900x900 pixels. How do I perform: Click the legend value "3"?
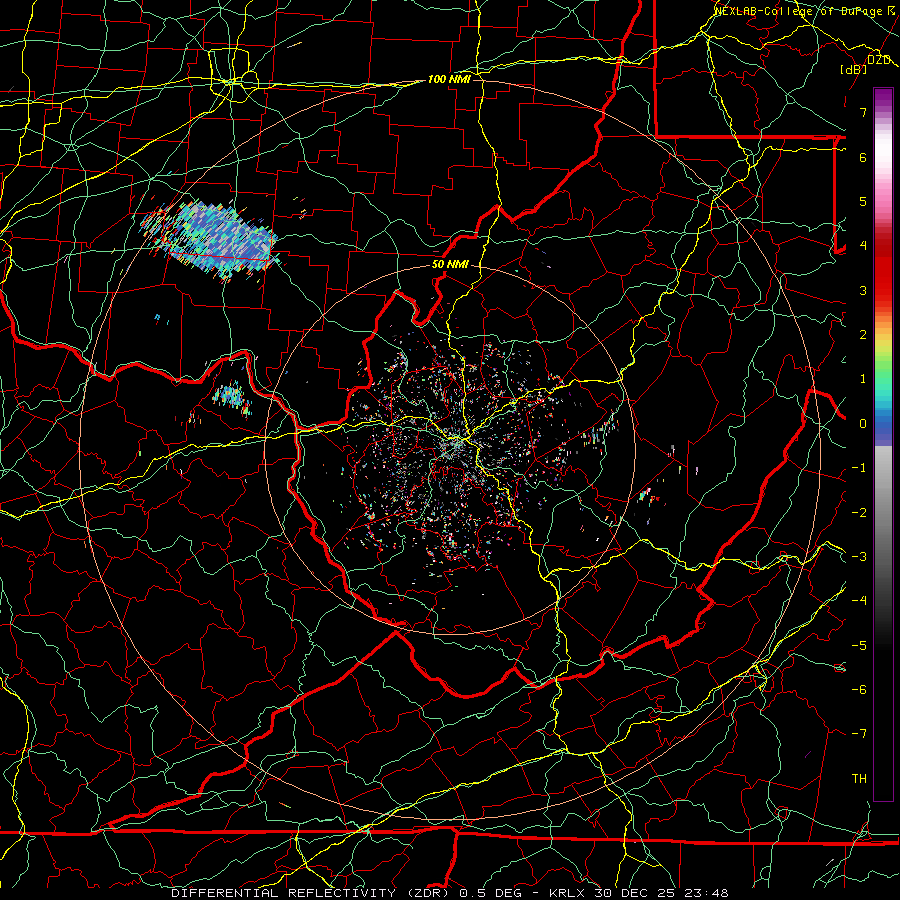pyautogui.click(x=863, y=290)
